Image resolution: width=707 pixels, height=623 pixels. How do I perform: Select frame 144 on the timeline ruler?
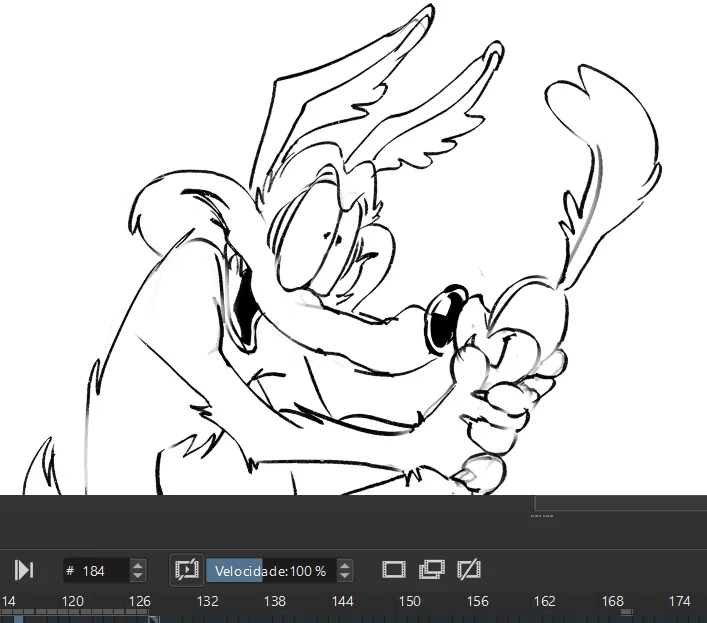(x=342, y=601)
